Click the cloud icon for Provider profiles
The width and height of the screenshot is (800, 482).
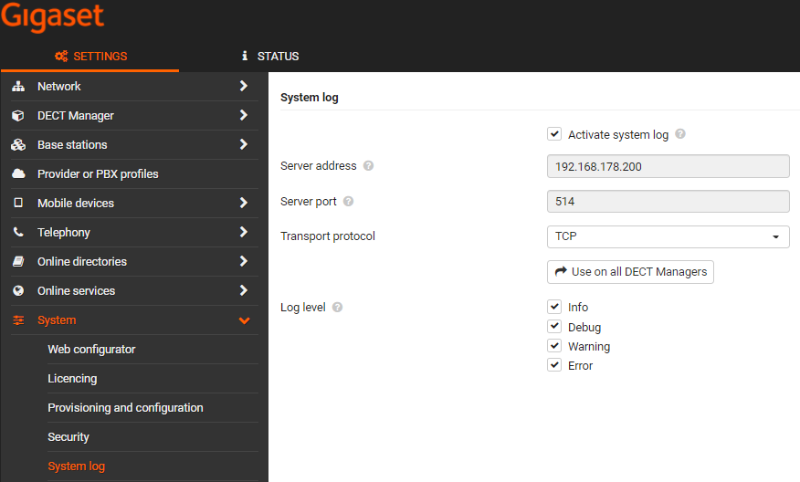point(18,174)
